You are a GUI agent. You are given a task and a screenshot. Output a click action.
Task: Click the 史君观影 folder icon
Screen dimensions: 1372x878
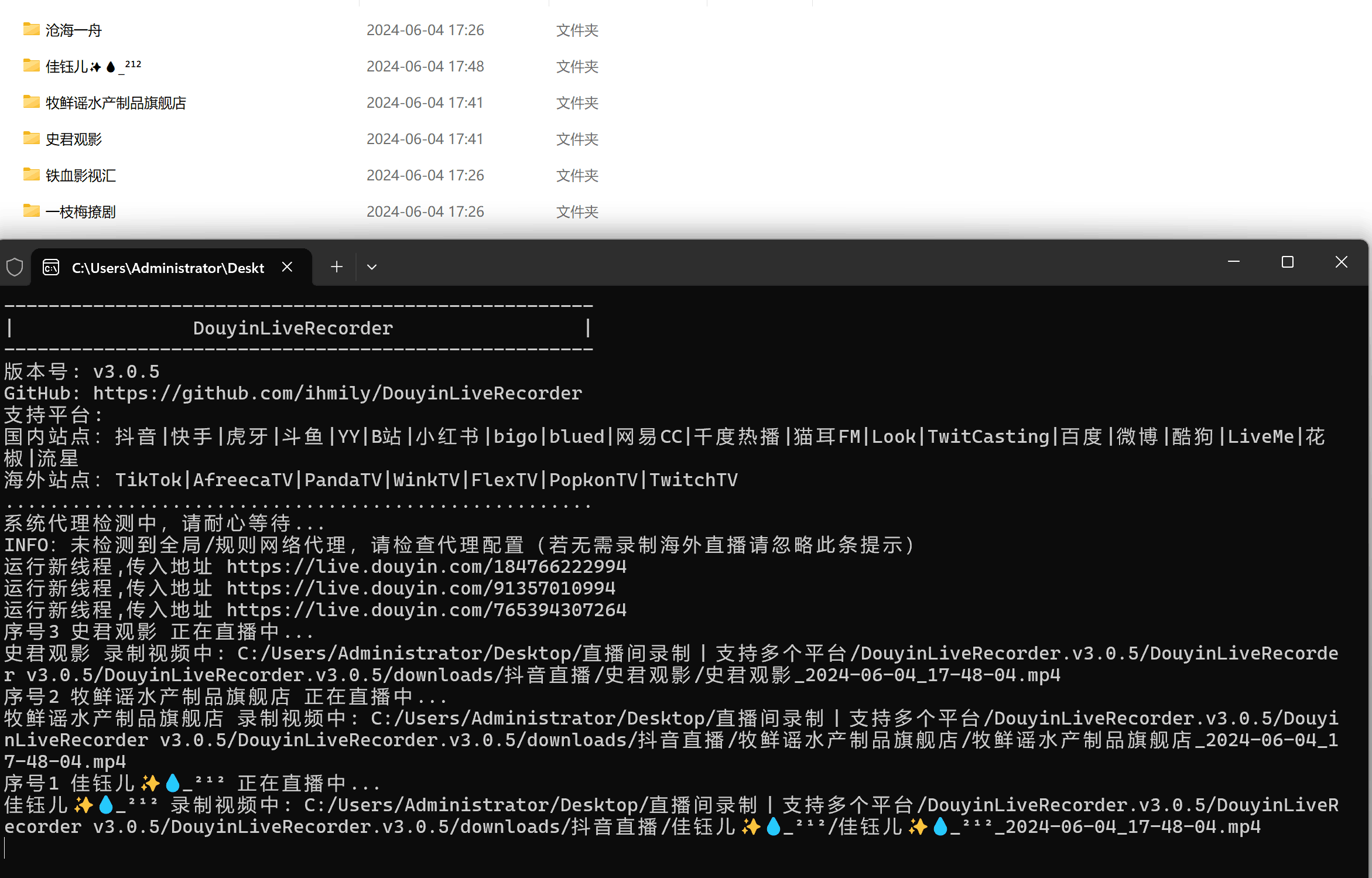31,138
